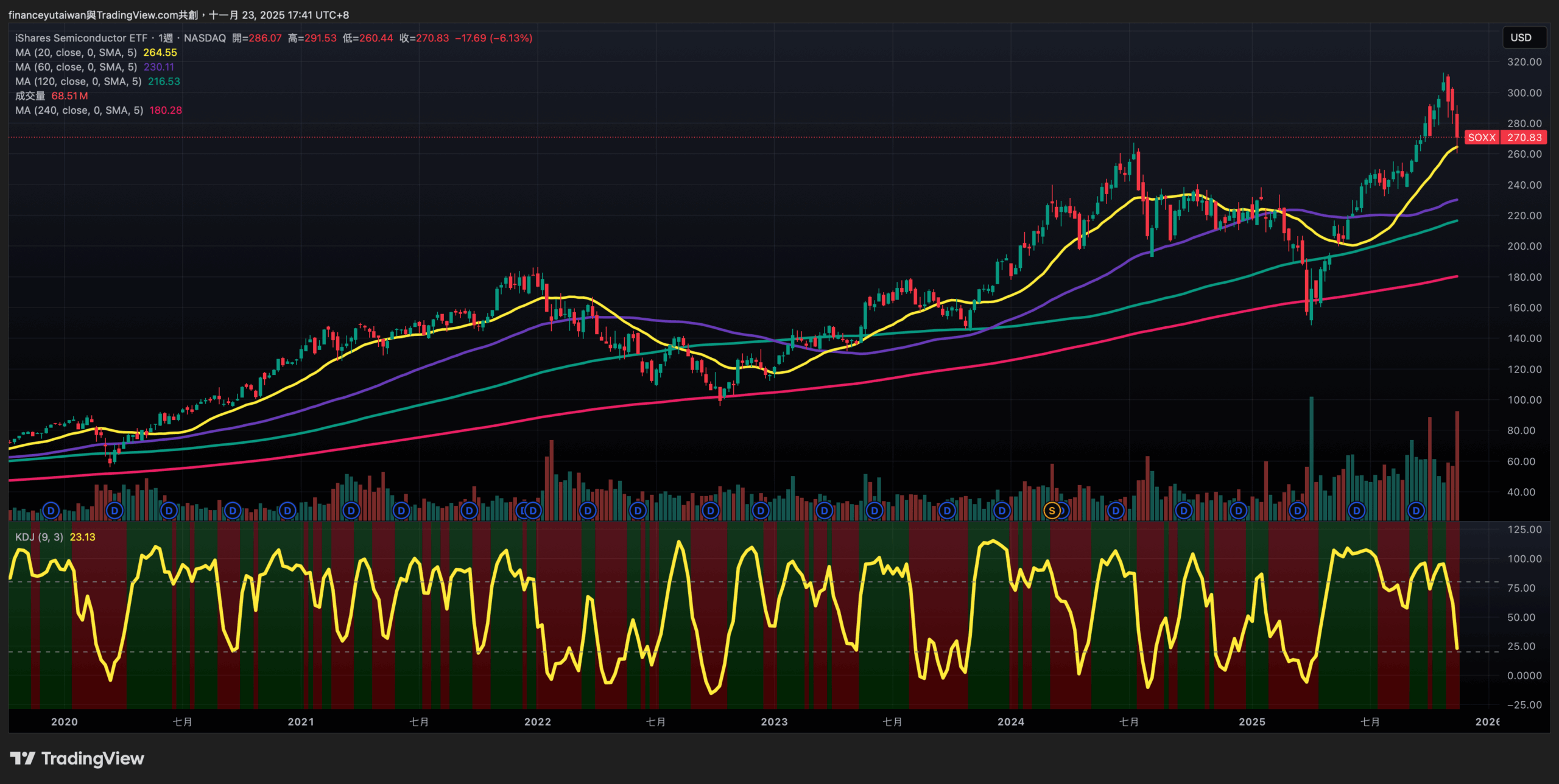Click the 成交量 volume legend label
The width and height of the screenshot is (1559, 784).
pos(30,96)
